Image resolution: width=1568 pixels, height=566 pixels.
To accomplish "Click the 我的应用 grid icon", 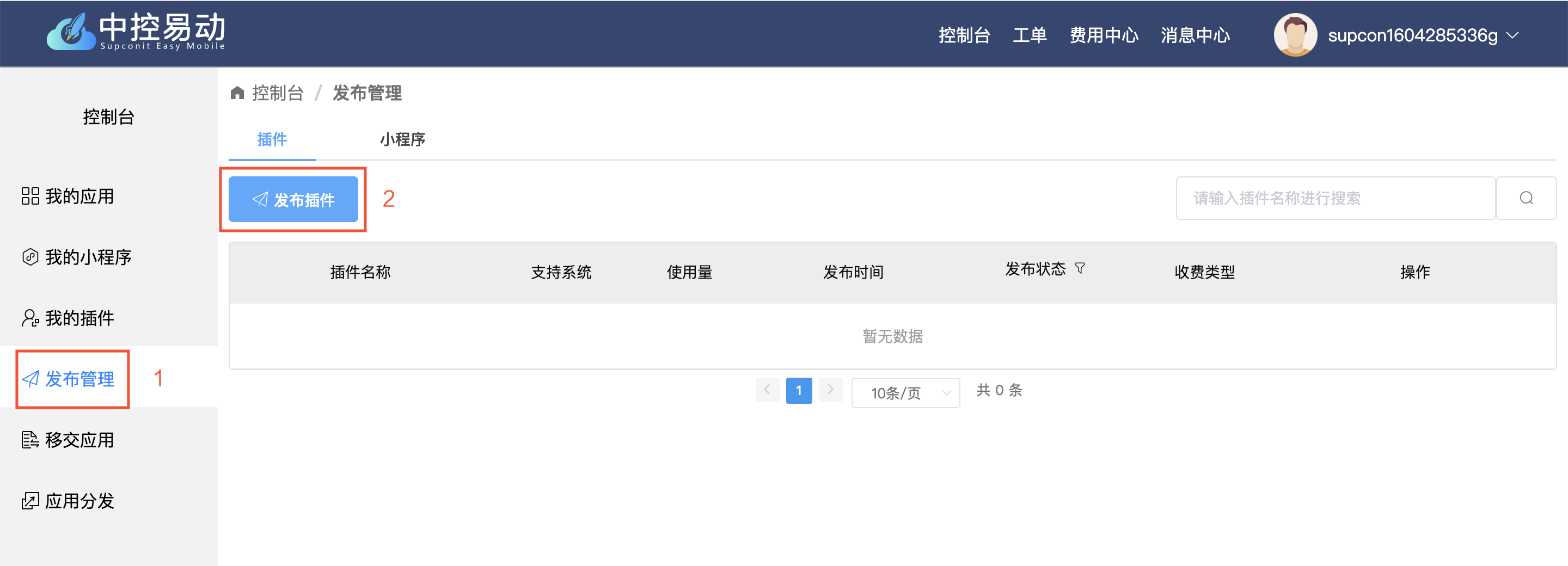I will (30, 196).
